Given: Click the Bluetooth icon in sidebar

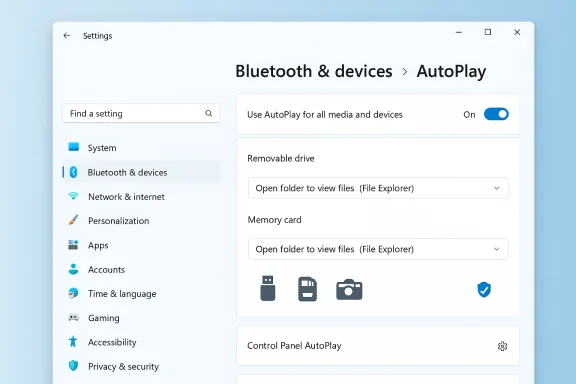Looking at the screenshot, I should [73, 172].
